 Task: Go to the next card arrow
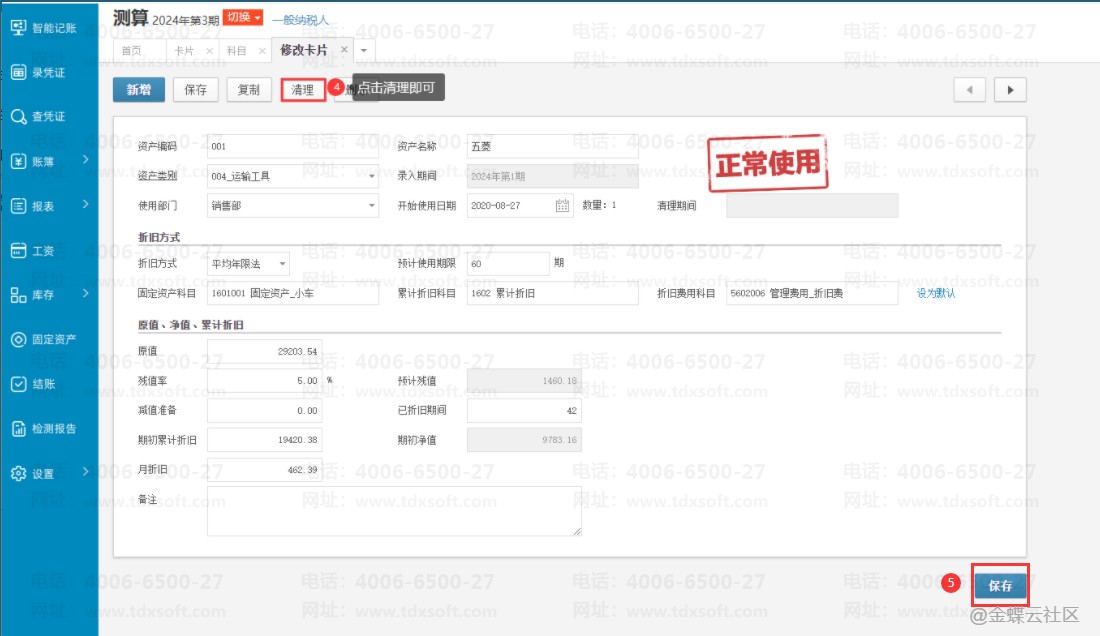pos(1010,89)
